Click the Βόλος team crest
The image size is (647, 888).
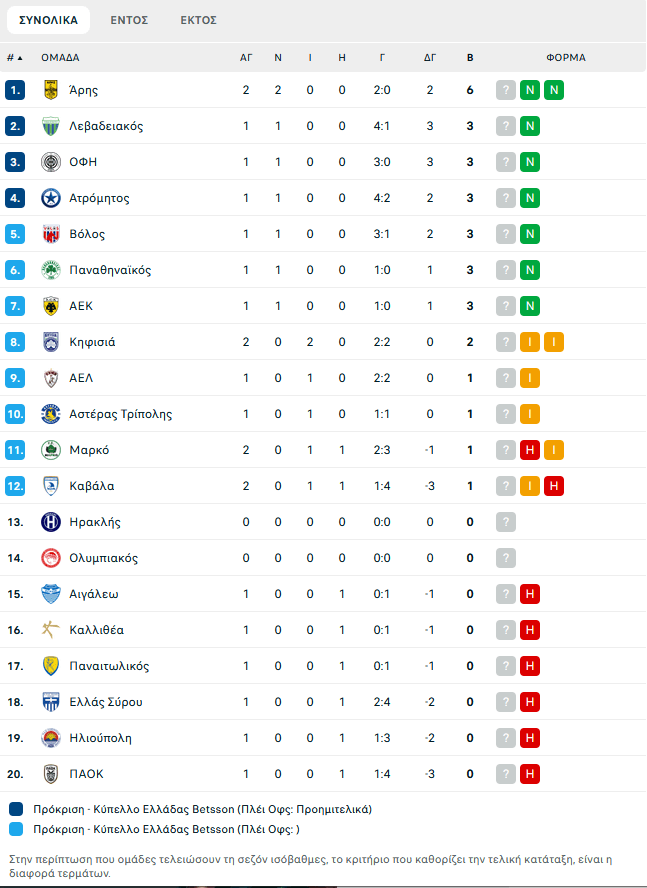point(51,234)
